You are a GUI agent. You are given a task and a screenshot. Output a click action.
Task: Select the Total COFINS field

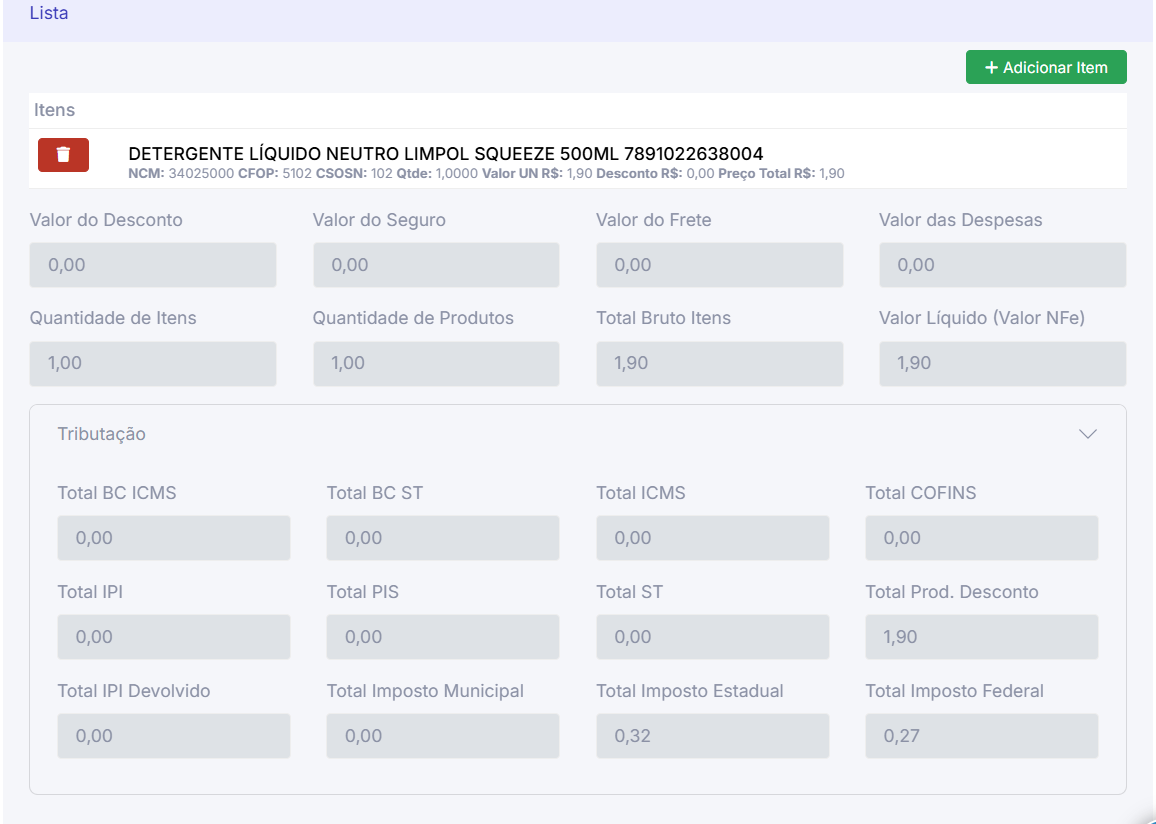tap(981, 538)
